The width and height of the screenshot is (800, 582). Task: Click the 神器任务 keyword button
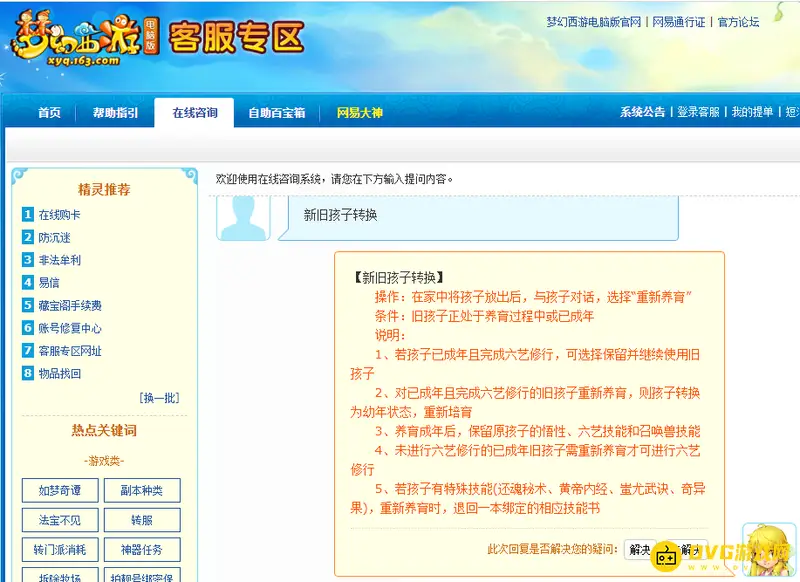[x=142, y=550]
